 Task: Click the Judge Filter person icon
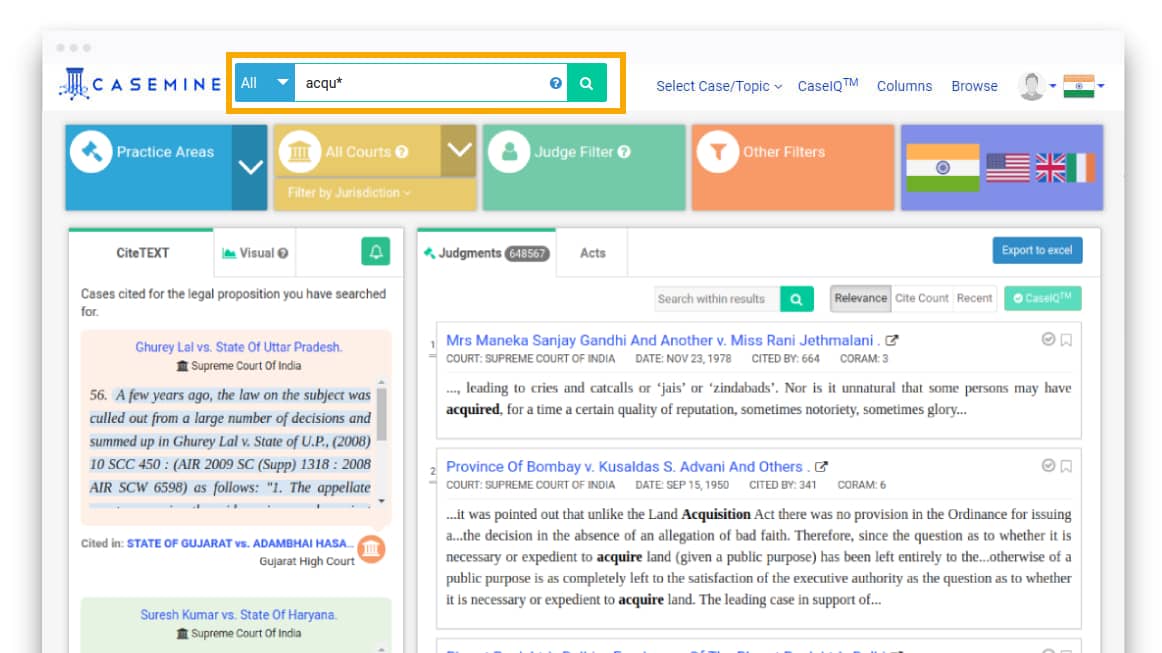[x=511, y=151]
